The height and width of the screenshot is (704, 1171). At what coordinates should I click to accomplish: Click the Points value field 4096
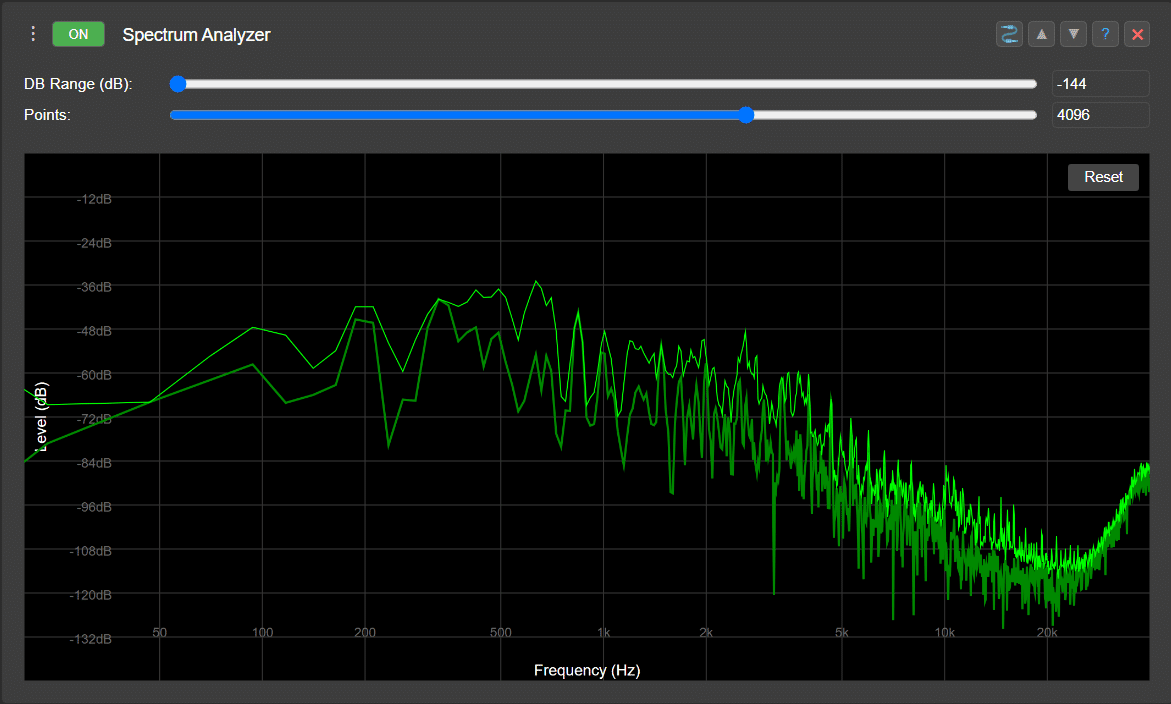point(1100,115)
